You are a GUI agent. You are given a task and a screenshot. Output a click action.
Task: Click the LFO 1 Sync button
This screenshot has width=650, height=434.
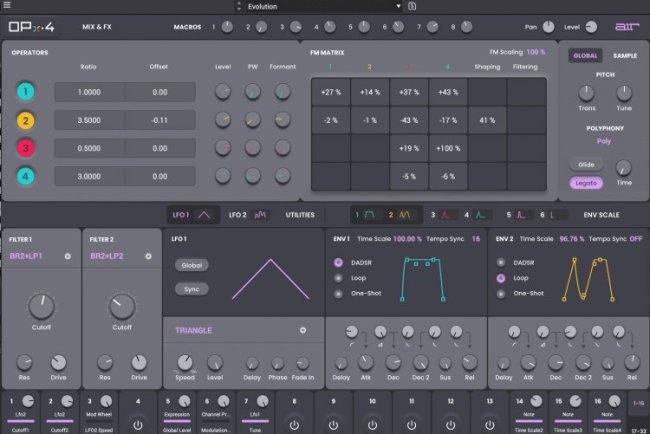tap(192, 289)
